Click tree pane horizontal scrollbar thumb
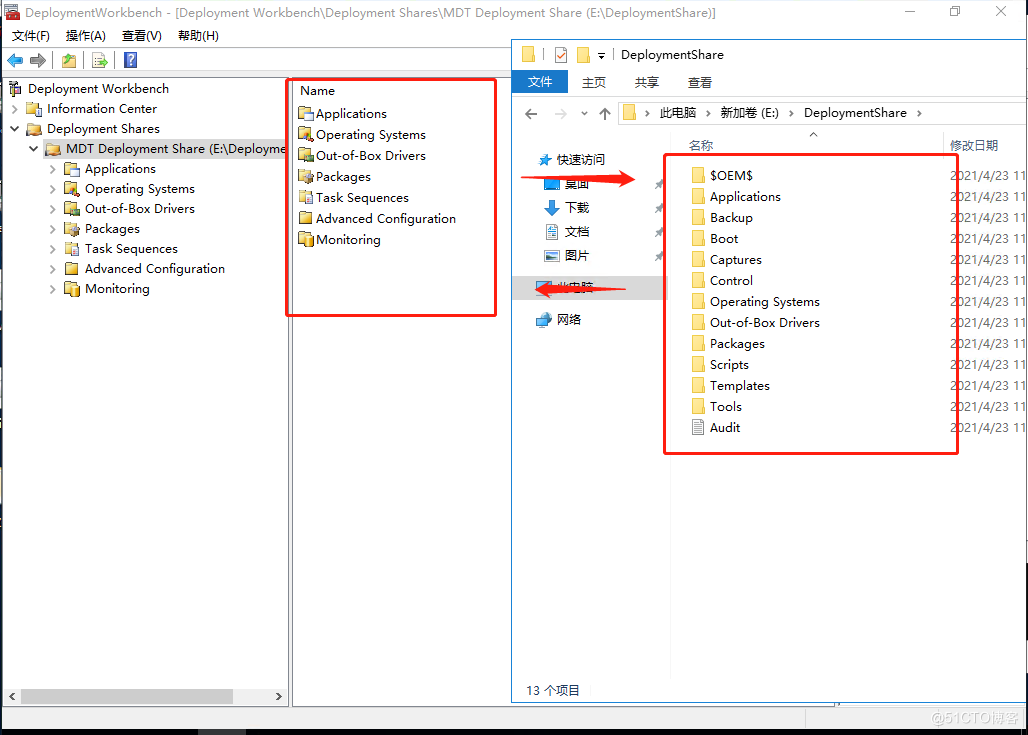Image resolution: width=1028 pixels, height=735 pixels. pyautogui.click(x=127, y=696)
